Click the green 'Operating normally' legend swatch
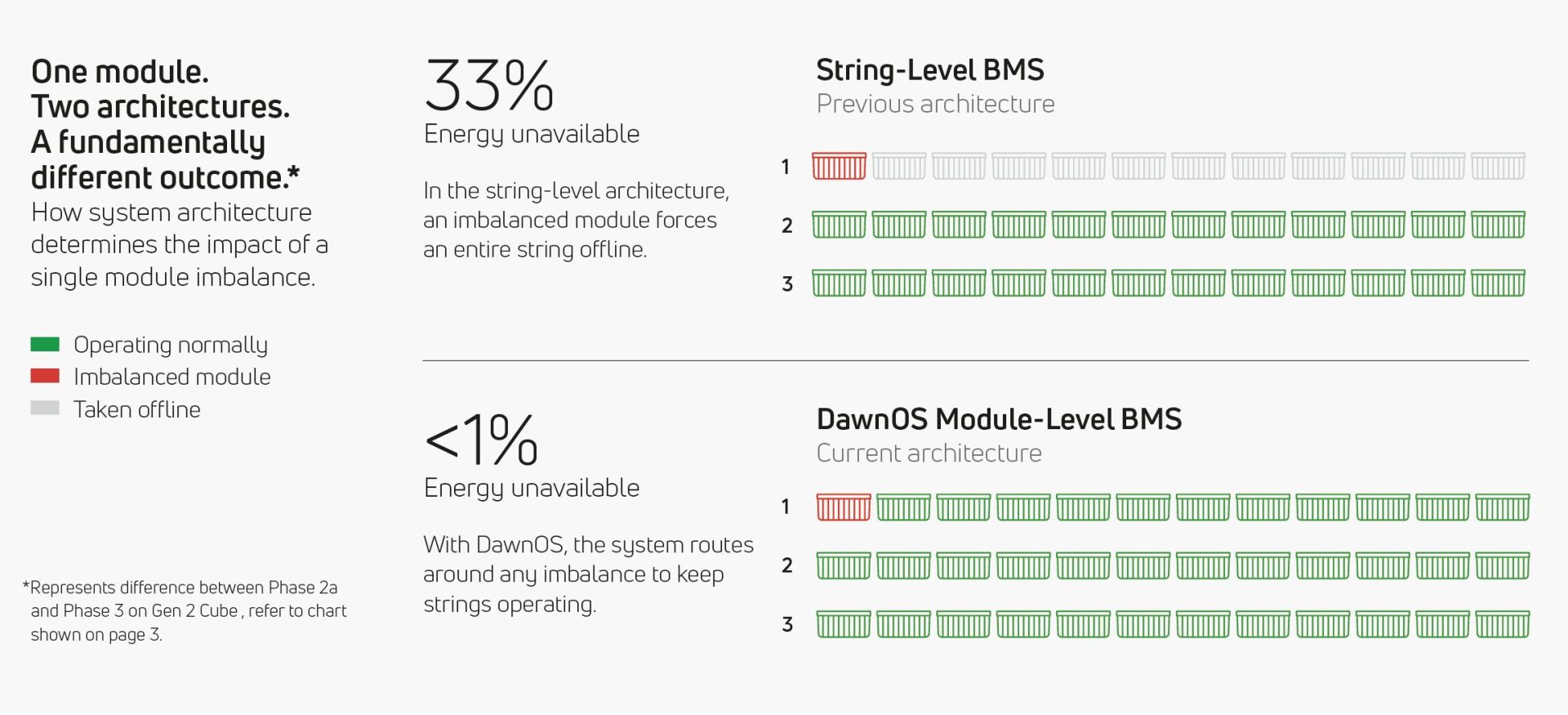 click(45, 345)
